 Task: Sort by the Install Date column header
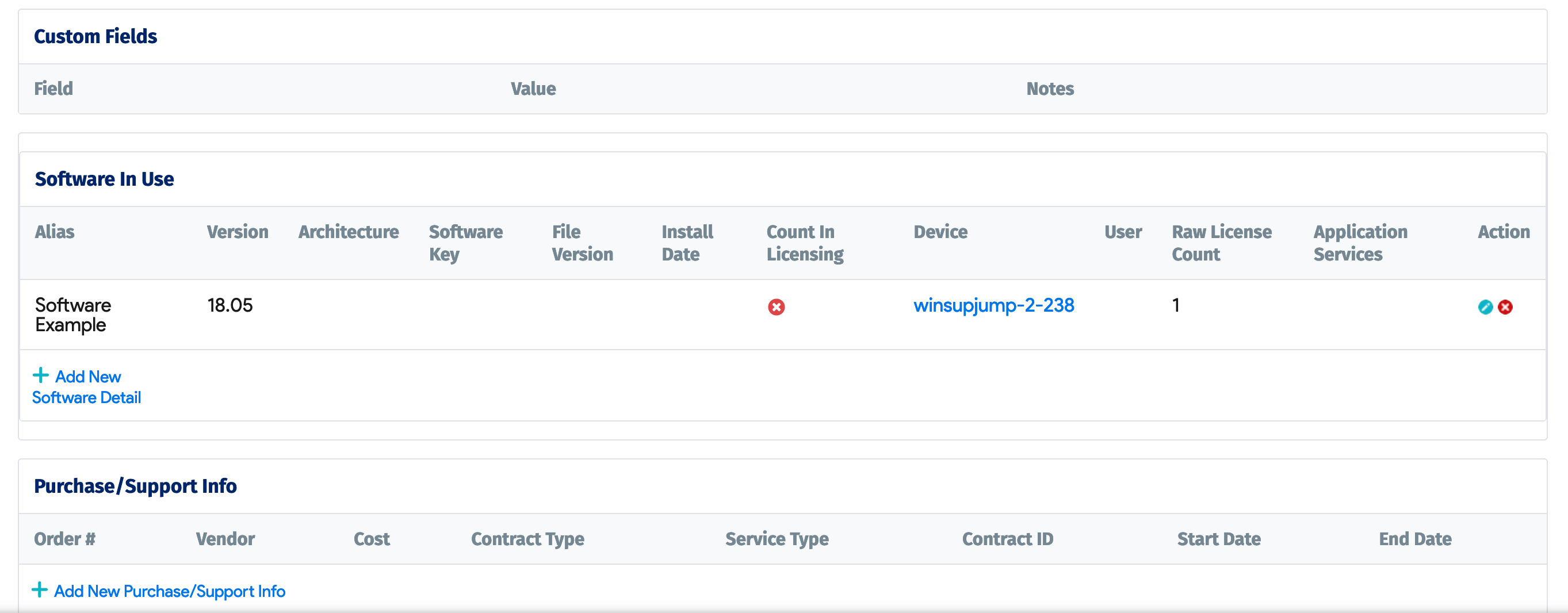click(x=687, y=242)
